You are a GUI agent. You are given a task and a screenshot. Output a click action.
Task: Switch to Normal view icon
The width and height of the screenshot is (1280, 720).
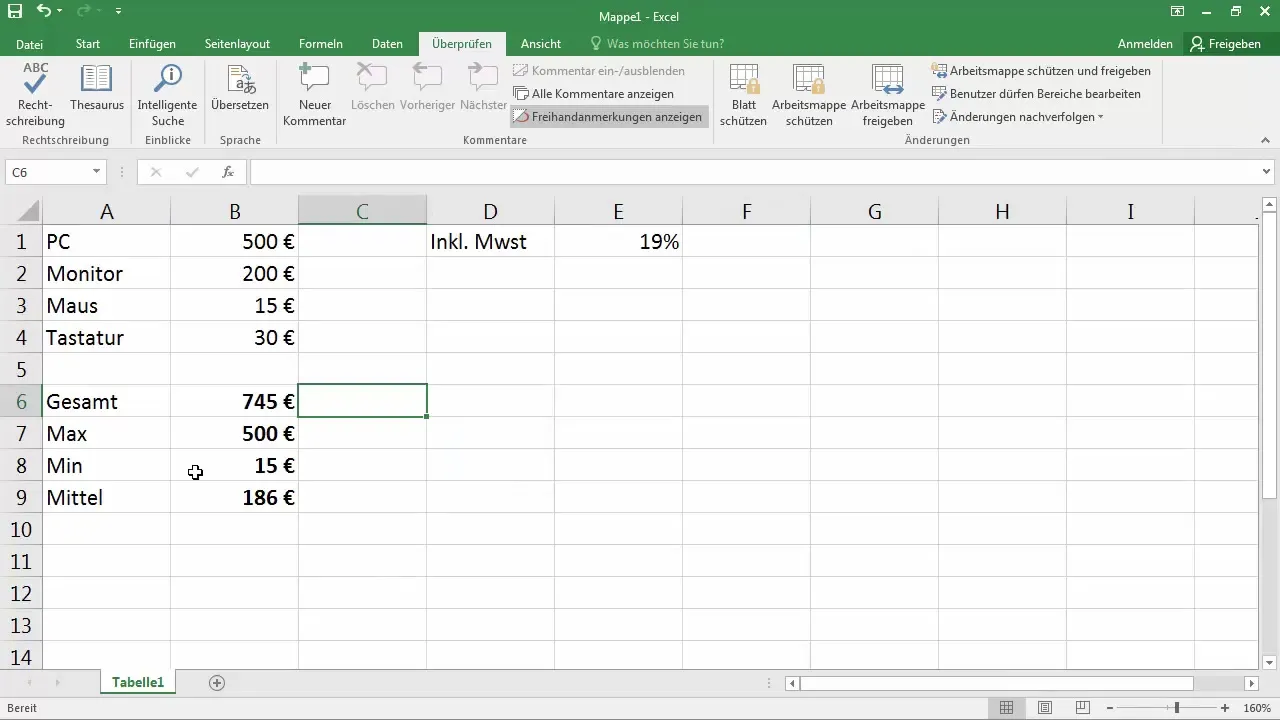point(1007,708)
